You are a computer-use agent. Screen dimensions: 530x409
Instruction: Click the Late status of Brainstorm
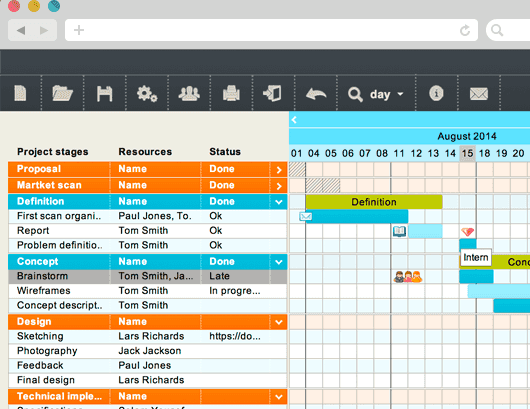point(219,276)
